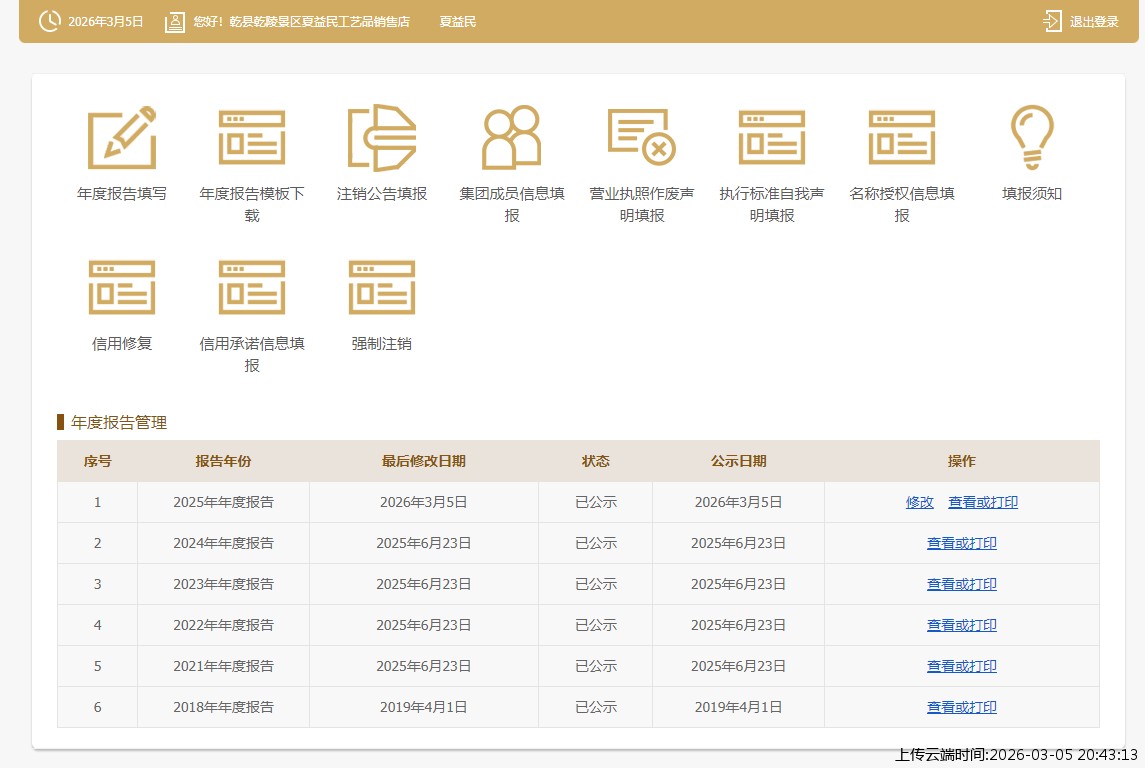Click the 夏益民 user name in header
Screen dimensions: 1145x768
click(x=458, y=21)
